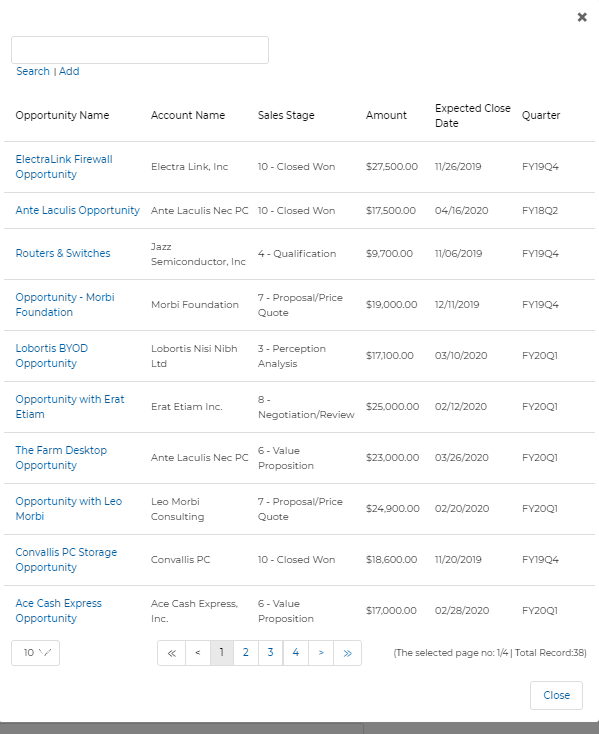Go to previous page with single-left arrow
This screenshot has width=599, height=734.
click(x=198, y=653)
